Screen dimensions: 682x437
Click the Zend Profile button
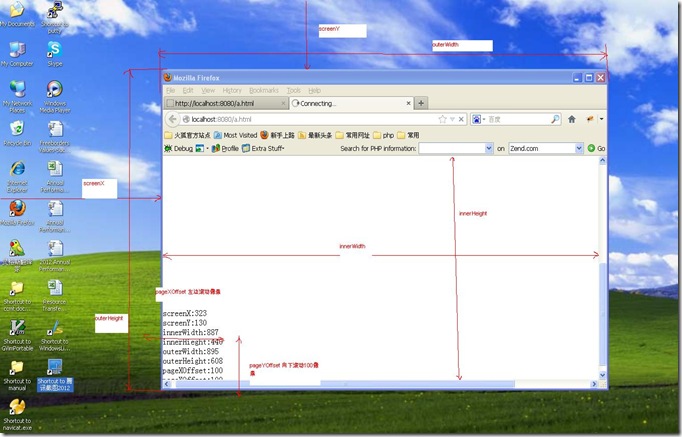[225, 148]
